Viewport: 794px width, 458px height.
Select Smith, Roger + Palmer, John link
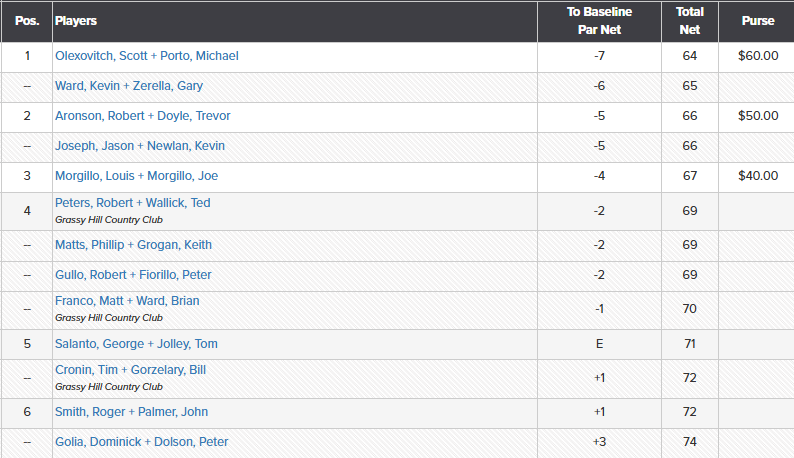pyautogui.click(x=131, y=412)
